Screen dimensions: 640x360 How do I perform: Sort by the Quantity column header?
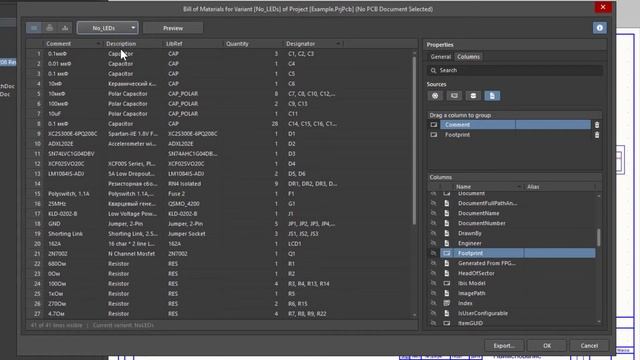coord(237,44)
